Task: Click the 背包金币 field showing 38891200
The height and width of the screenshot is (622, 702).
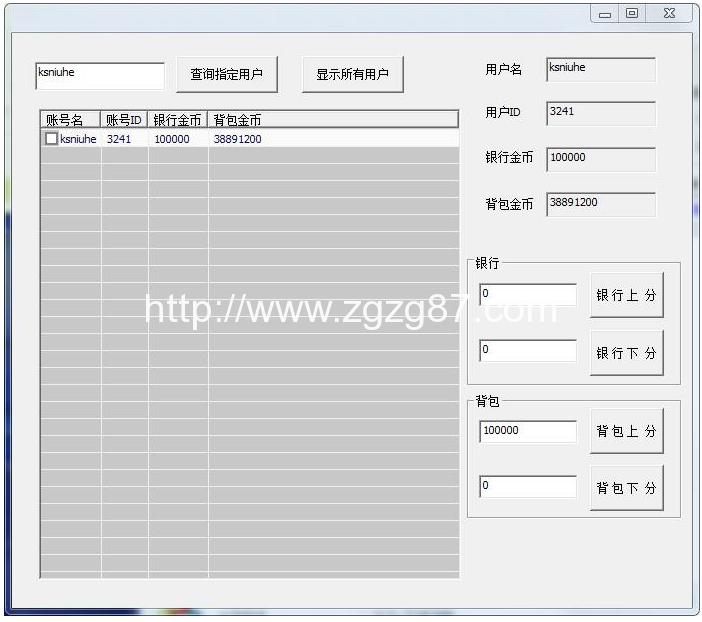Action: (x=600, y=204)
